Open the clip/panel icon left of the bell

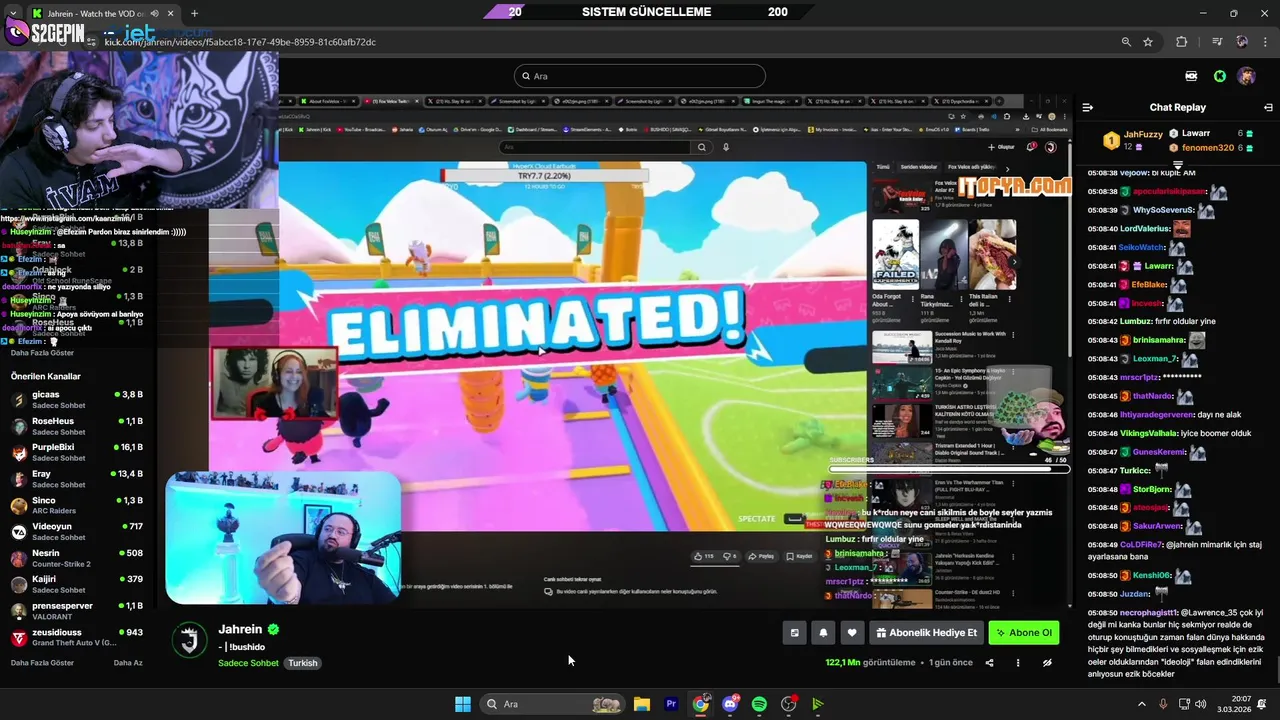[794, 632]
